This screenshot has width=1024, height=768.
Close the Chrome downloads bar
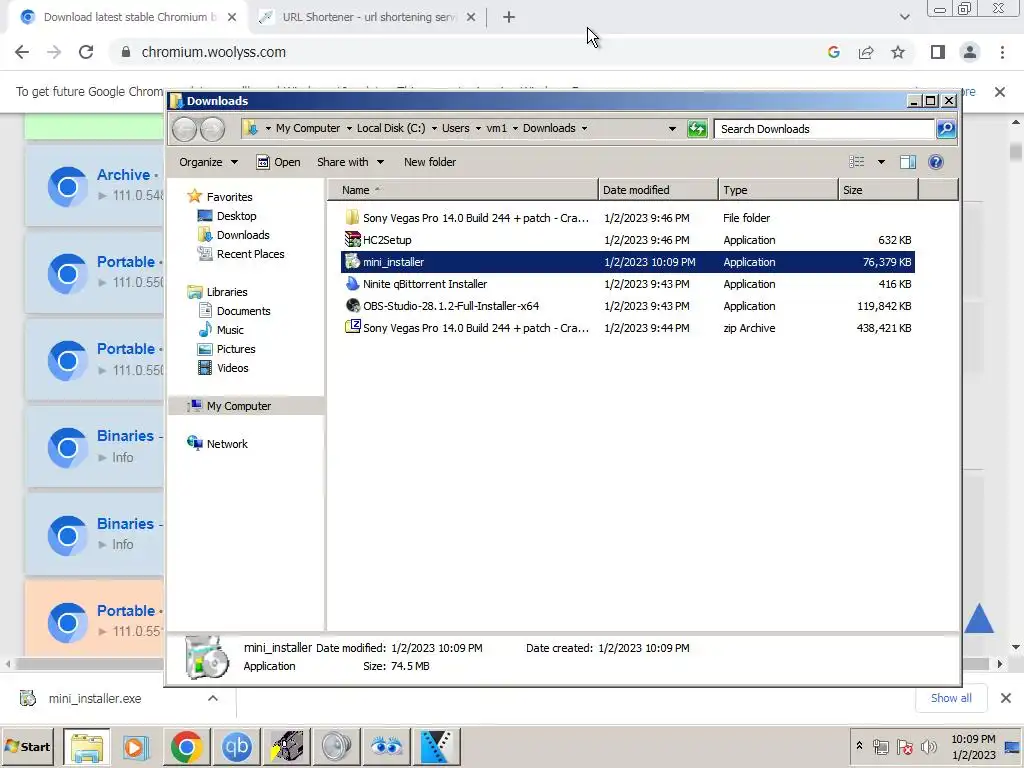click(1006, 698)
